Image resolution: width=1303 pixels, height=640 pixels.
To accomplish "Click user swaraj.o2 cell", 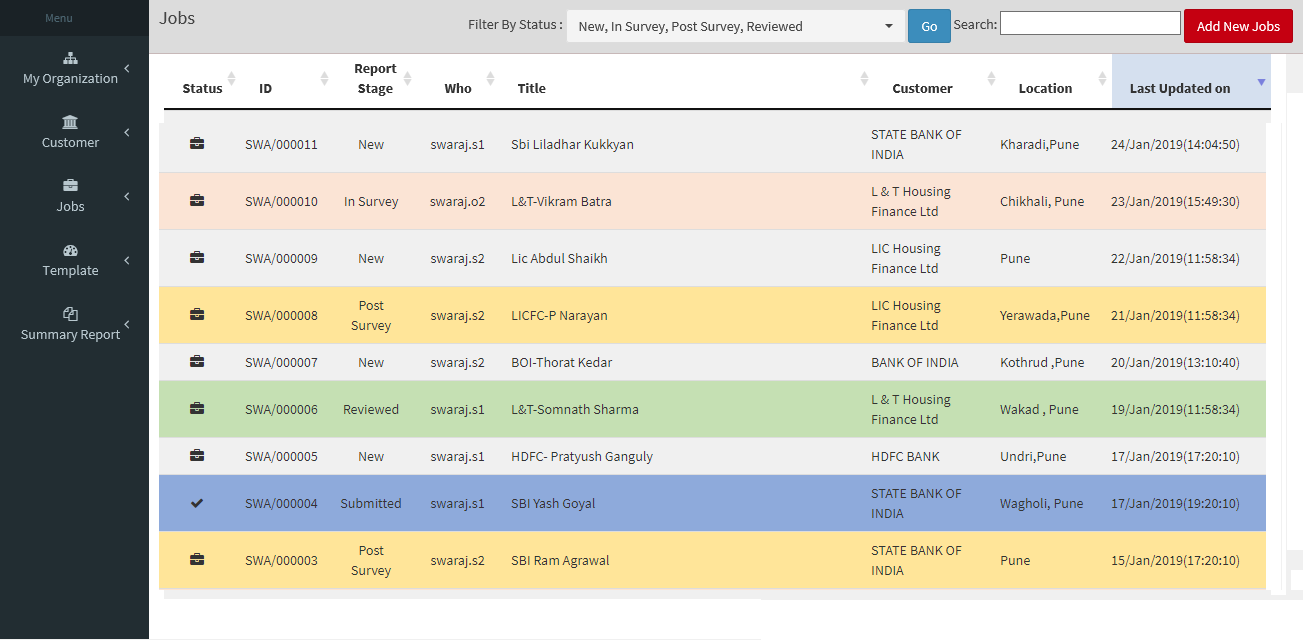I will pyautogui.click(x=458, y=201).
